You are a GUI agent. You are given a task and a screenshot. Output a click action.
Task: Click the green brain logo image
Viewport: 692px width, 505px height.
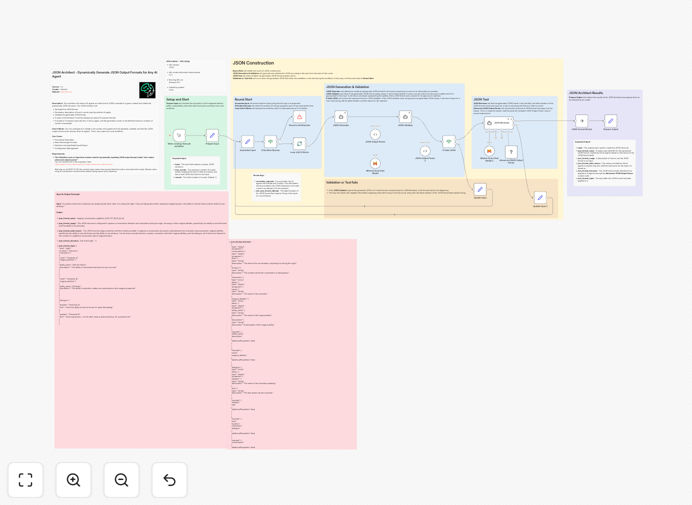point(147,90)
